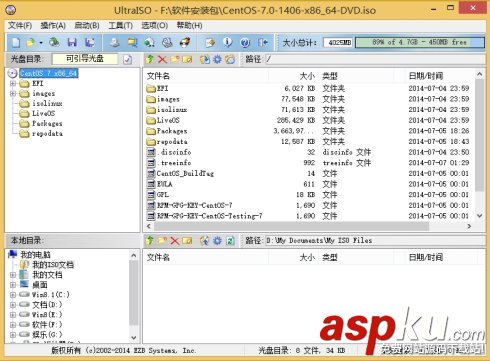
Task: Click the blue Info icon
Action: click(x=227, y=42)
